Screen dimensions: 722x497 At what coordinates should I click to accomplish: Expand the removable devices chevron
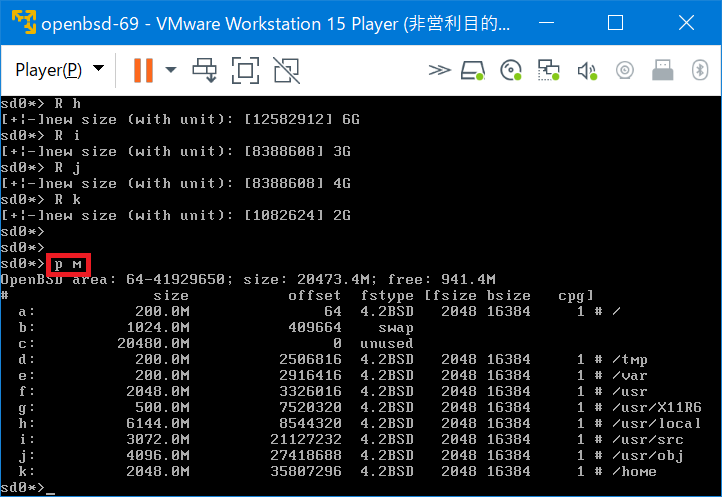click(439, 70)
